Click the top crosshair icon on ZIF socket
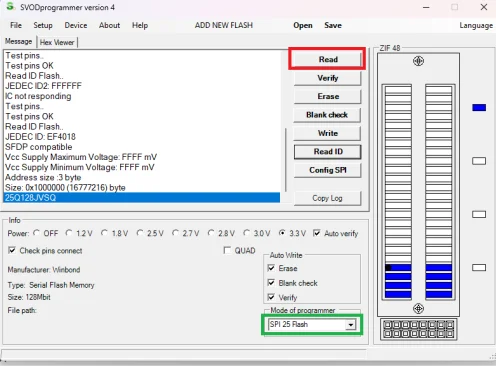 click(x=418, y=61)
